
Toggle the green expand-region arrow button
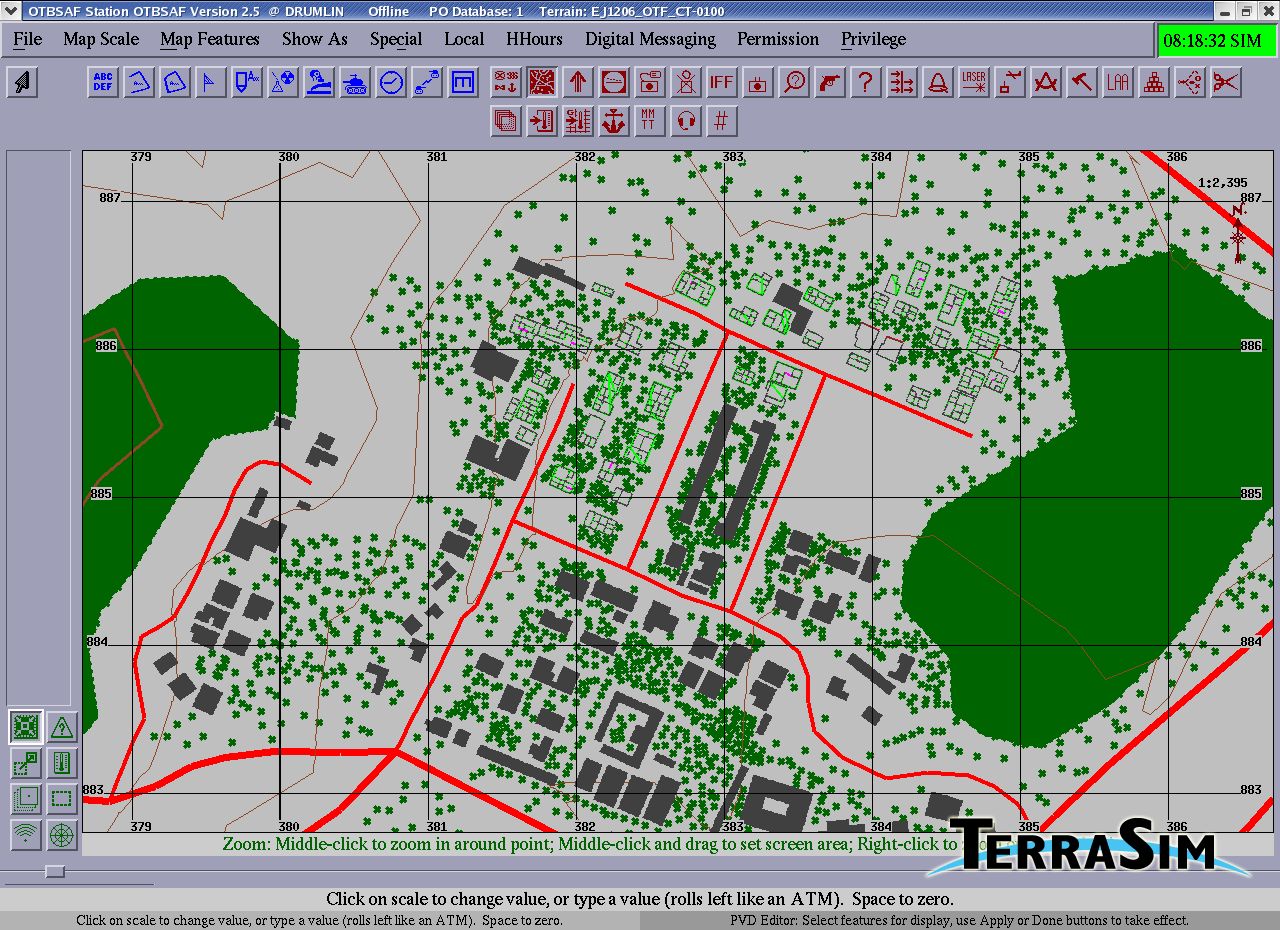coord(26,763)
